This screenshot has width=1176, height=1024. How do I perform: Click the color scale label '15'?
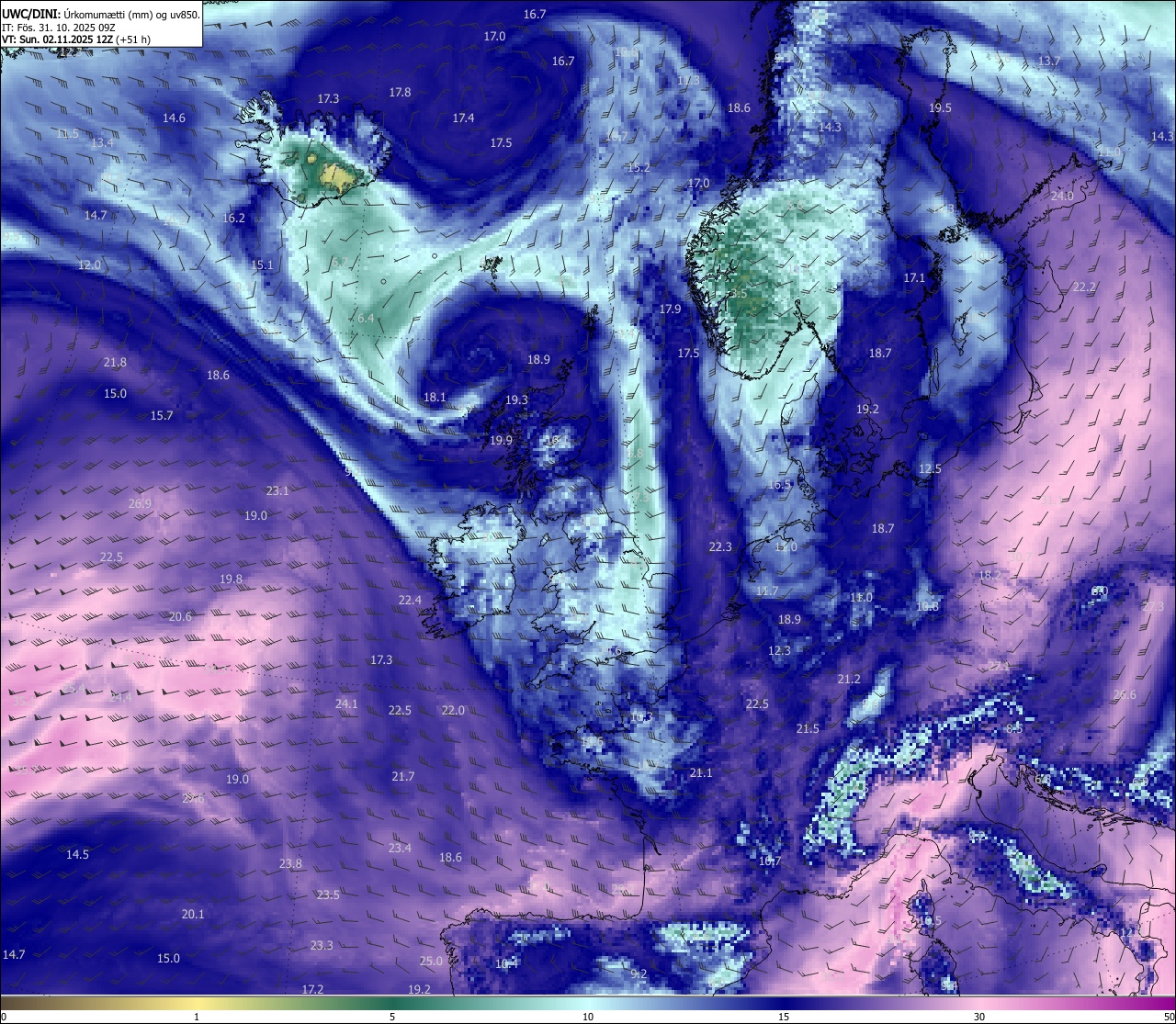point(784,1017)
